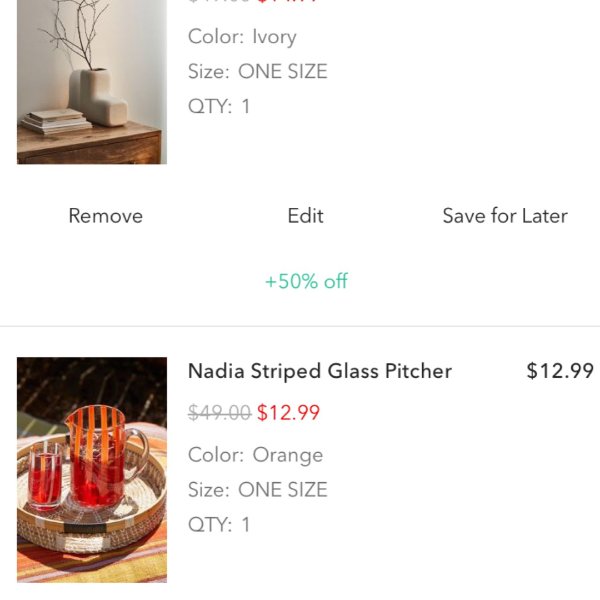600x600 pixels.
Task: Select the Color: Orange attribute
Action: [x=256, y=455]
